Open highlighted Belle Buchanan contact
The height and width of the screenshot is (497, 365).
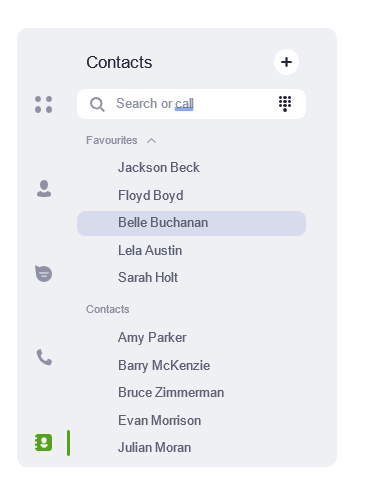point(191,223)
